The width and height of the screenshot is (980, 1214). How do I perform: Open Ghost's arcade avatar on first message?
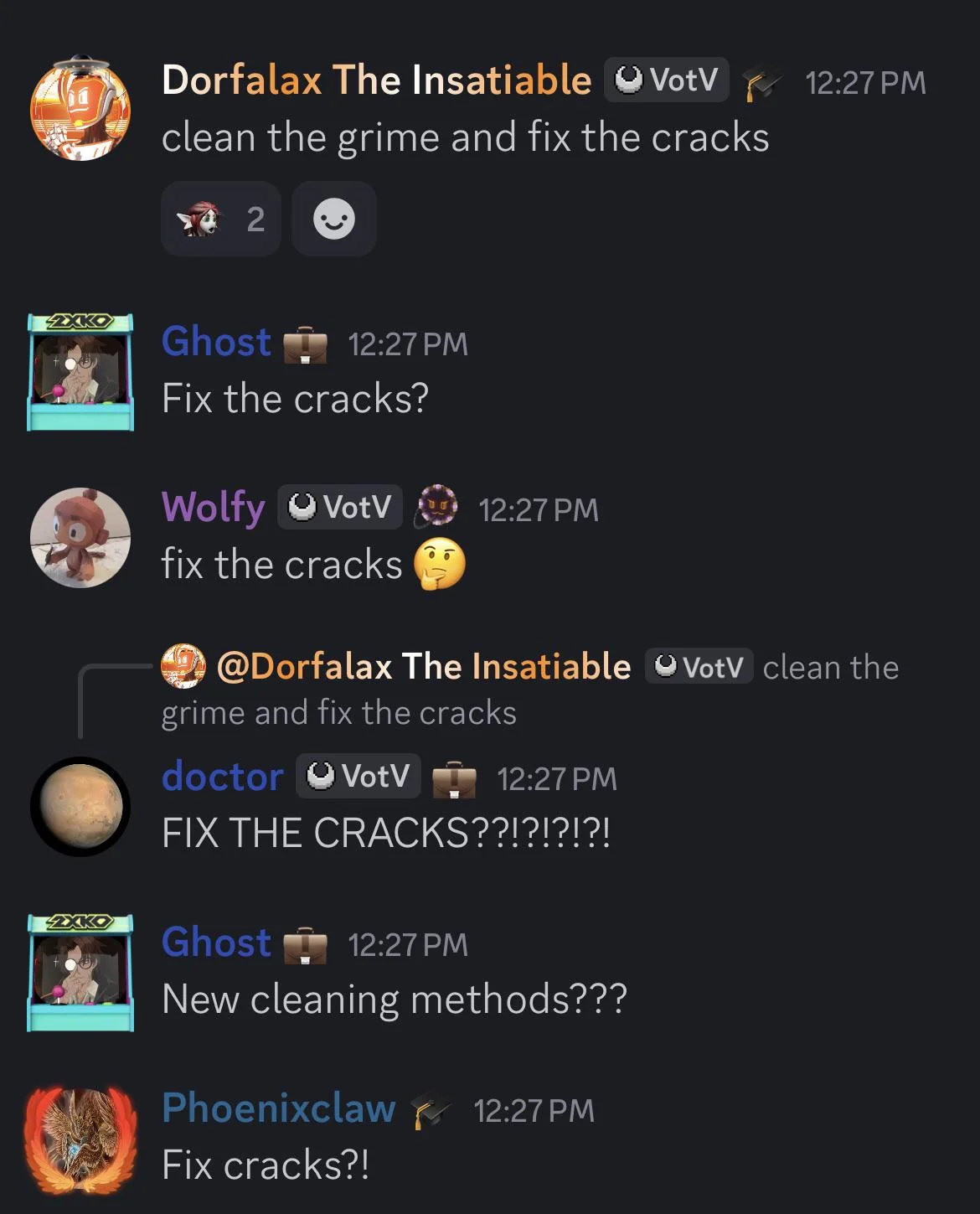[80, 372]
